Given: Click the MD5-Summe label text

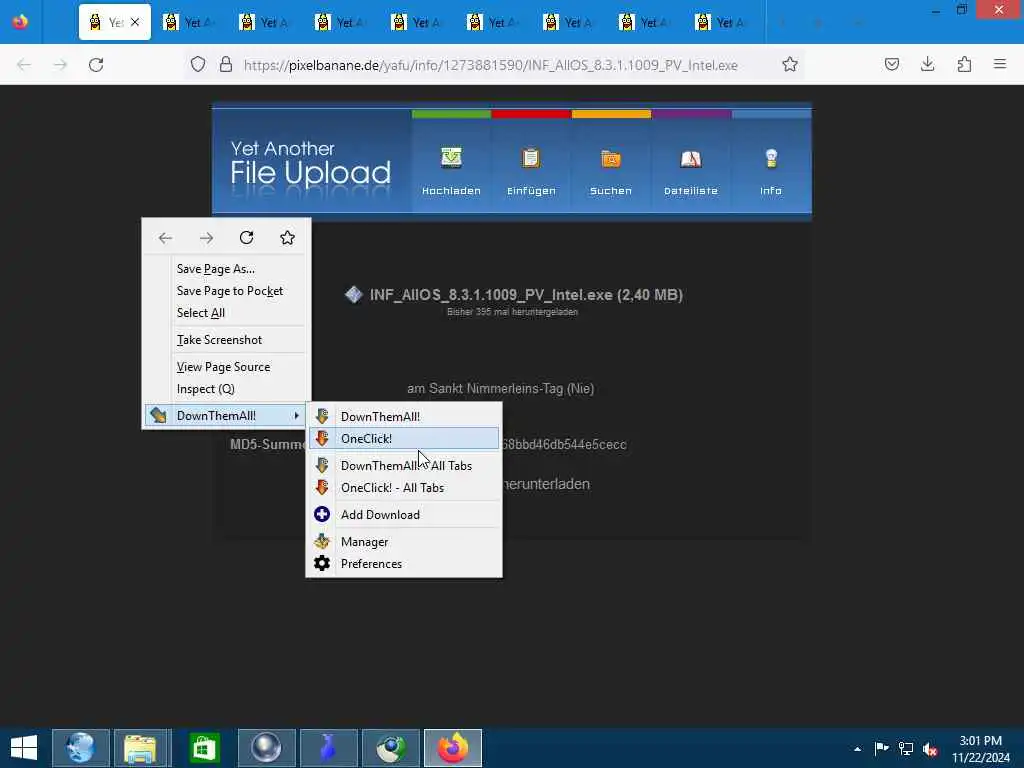Looking at the screenshot, I should (x=268, y=444).
